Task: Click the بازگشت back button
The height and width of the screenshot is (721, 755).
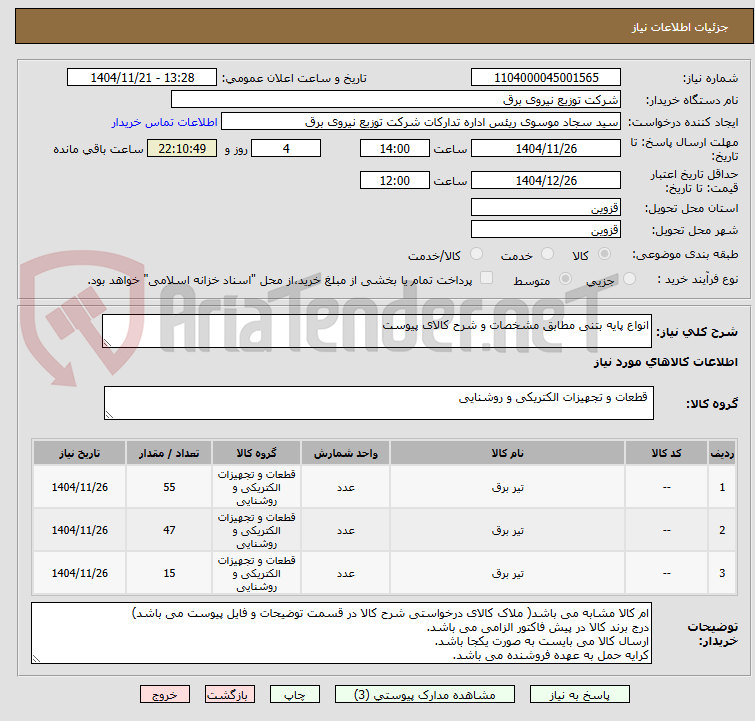Action: tap(230, 695)
